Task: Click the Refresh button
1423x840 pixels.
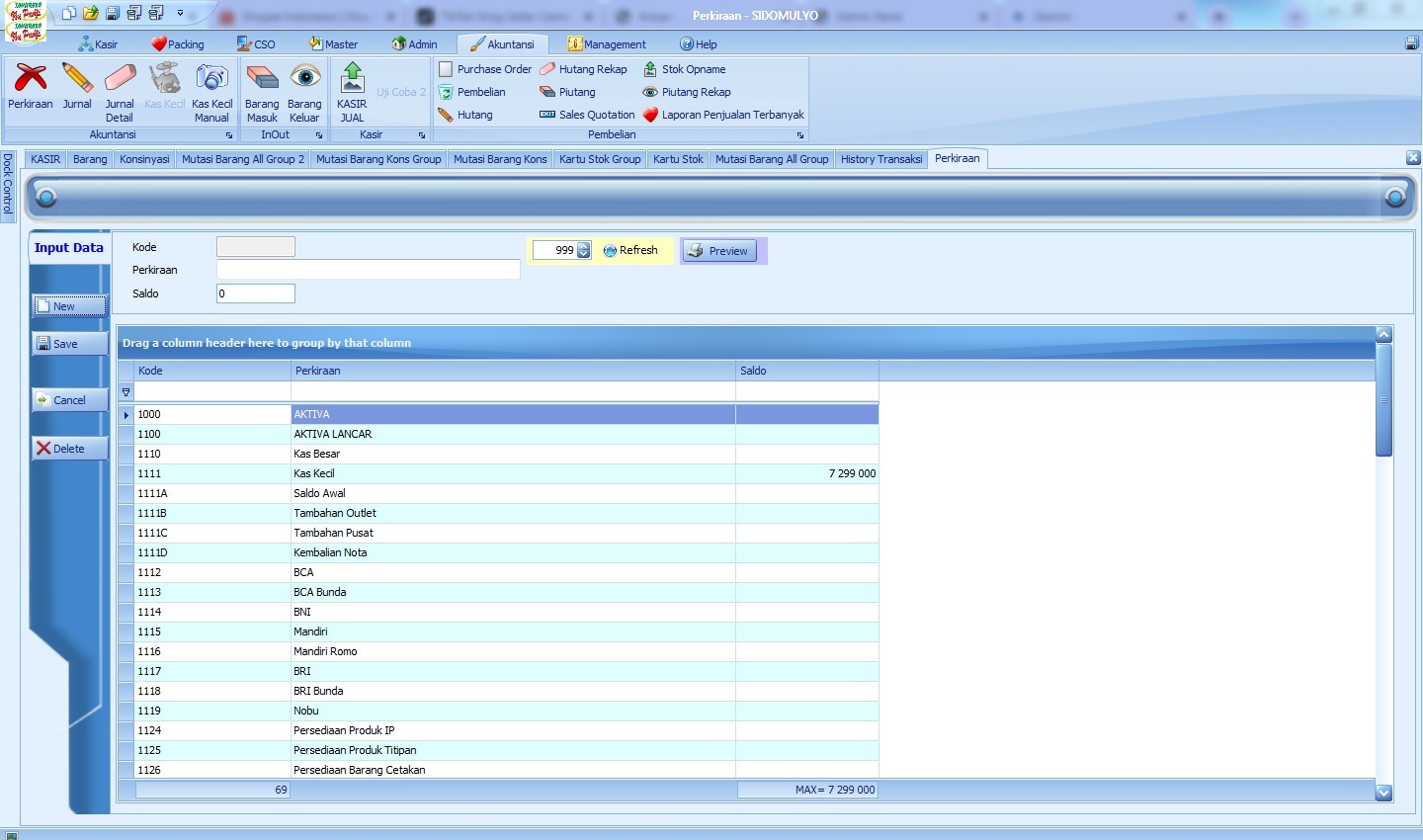Action: [x=630, y=251]
